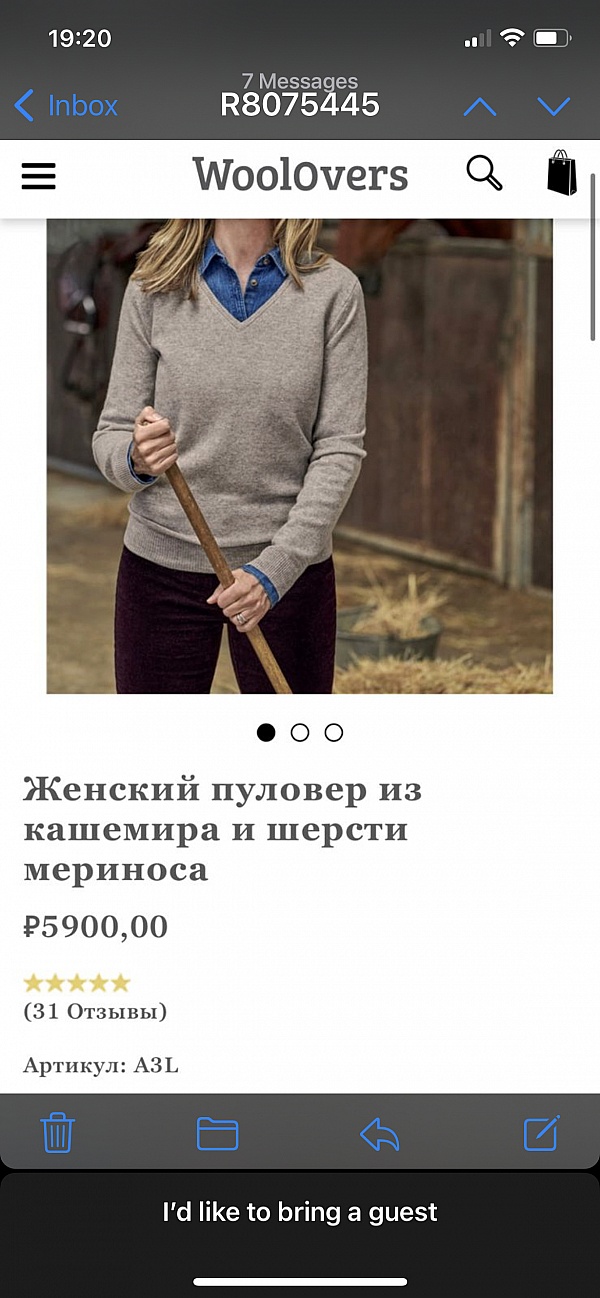This screenshot has height=1298, width=600.
Task: Open the WoolOvers logo link
Action: (x=300, y=175)
